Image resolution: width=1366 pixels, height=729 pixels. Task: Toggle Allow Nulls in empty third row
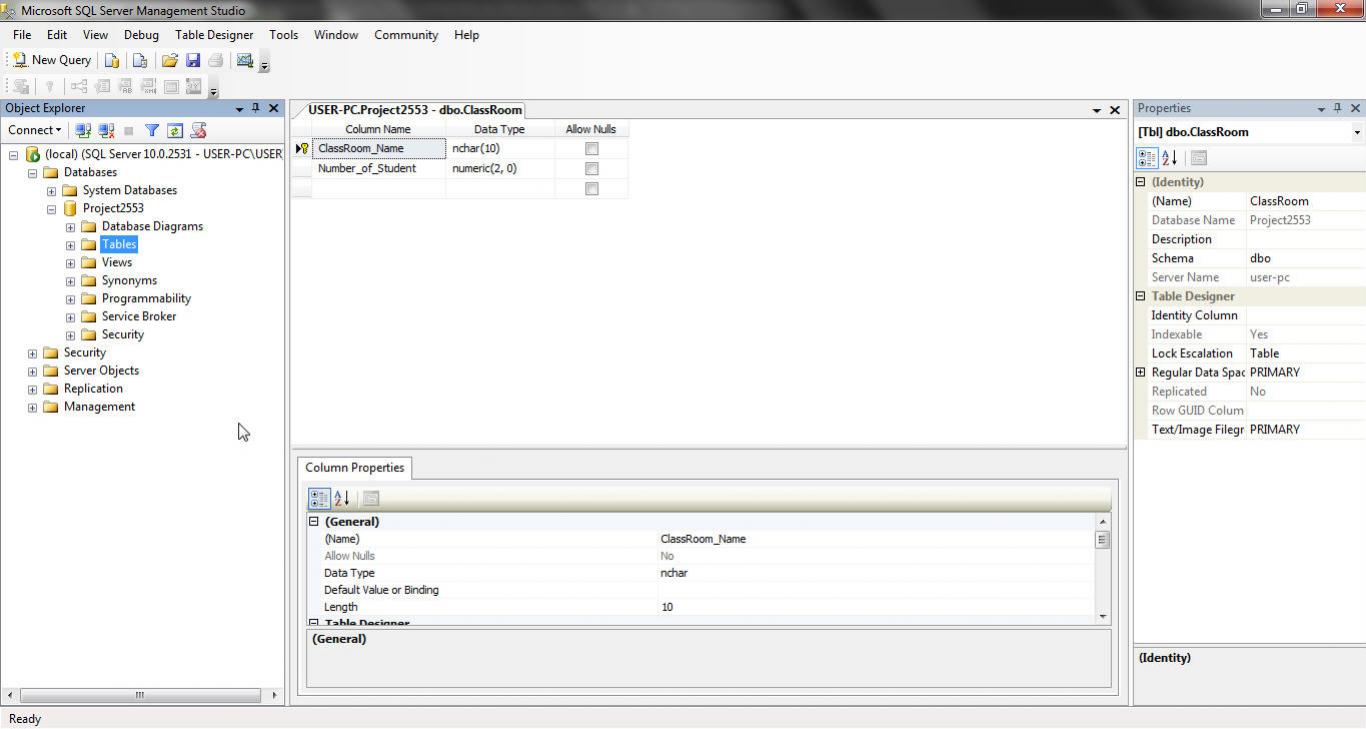coord(591,188)
